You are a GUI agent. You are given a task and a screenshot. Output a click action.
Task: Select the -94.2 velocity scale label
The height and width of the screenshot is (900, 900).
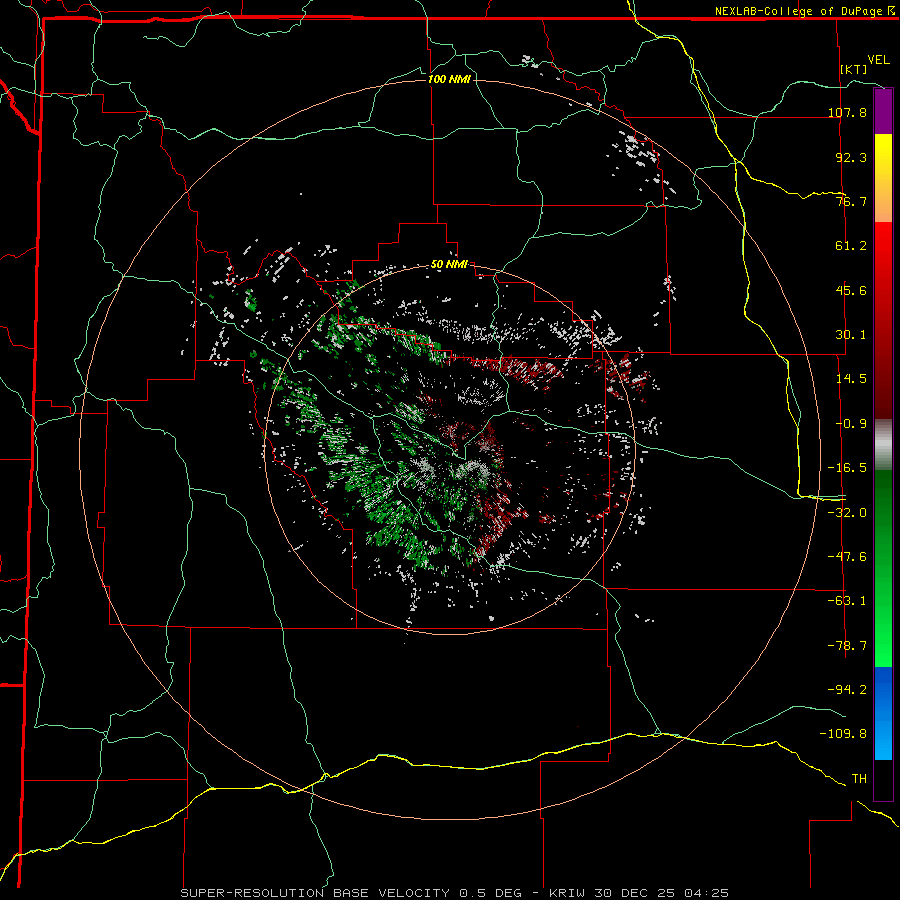pos(847,690)
